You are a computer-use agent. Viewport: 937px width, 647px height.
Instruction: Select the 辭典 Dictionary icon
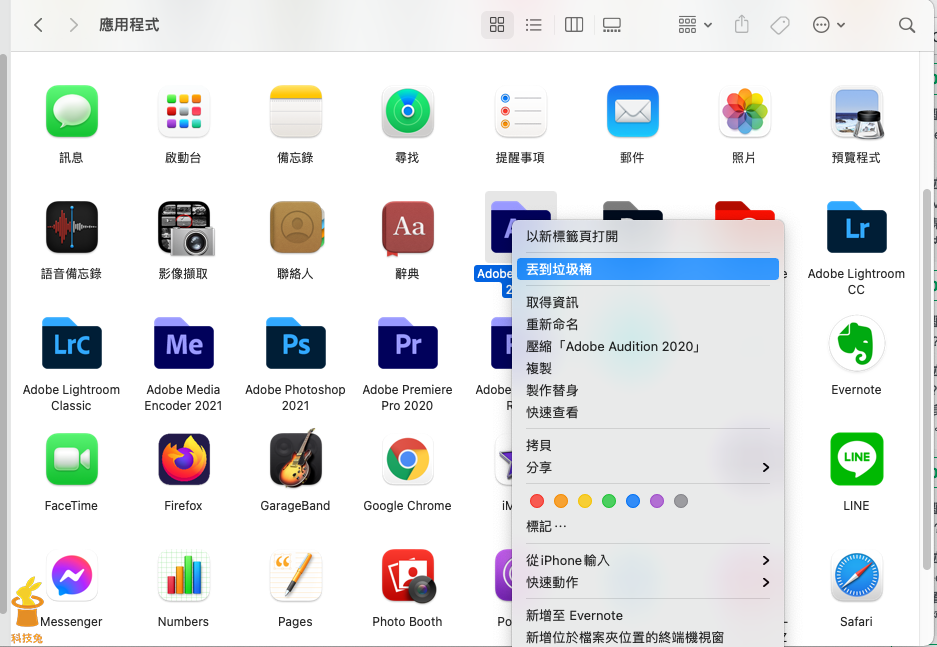pos(408,228)
